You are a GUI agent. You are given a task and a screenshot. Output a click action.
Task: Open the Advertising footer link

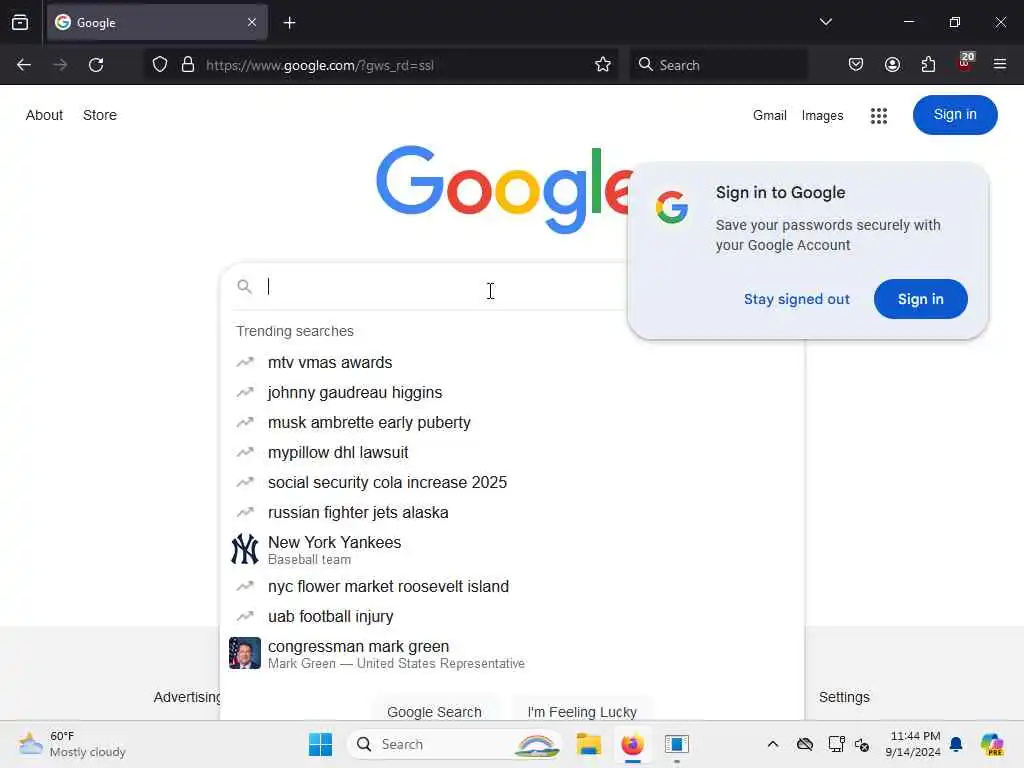click(x=187, y=697)
